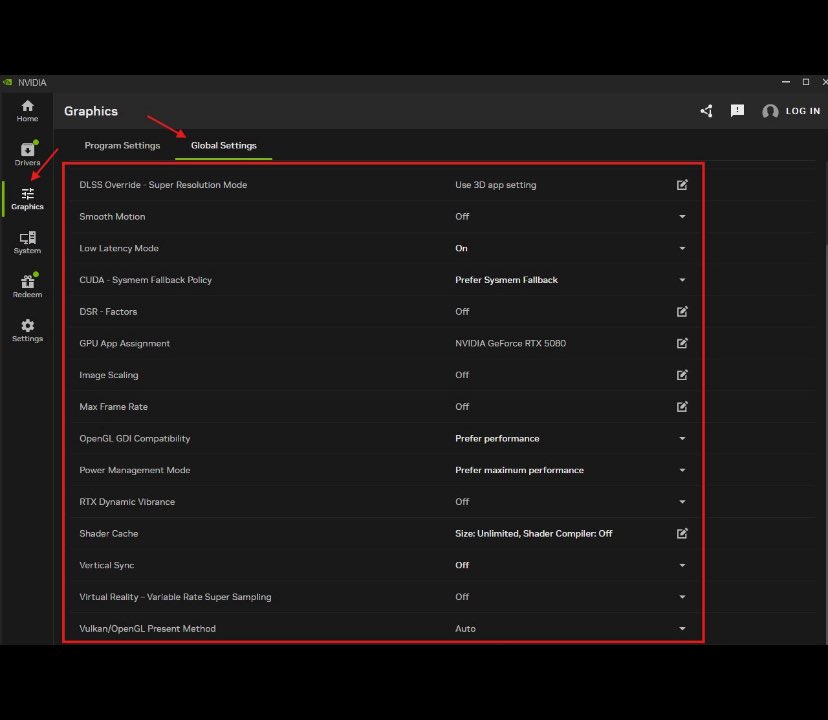Click the LOG IN button

pos(803,111)
